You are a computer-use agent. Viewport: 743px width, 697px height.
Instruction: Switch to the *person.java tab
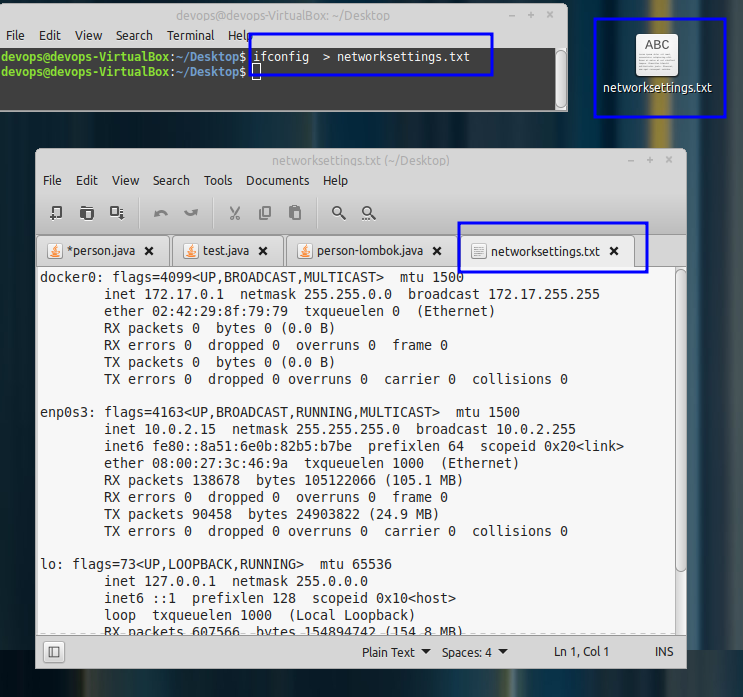[101, 251]
